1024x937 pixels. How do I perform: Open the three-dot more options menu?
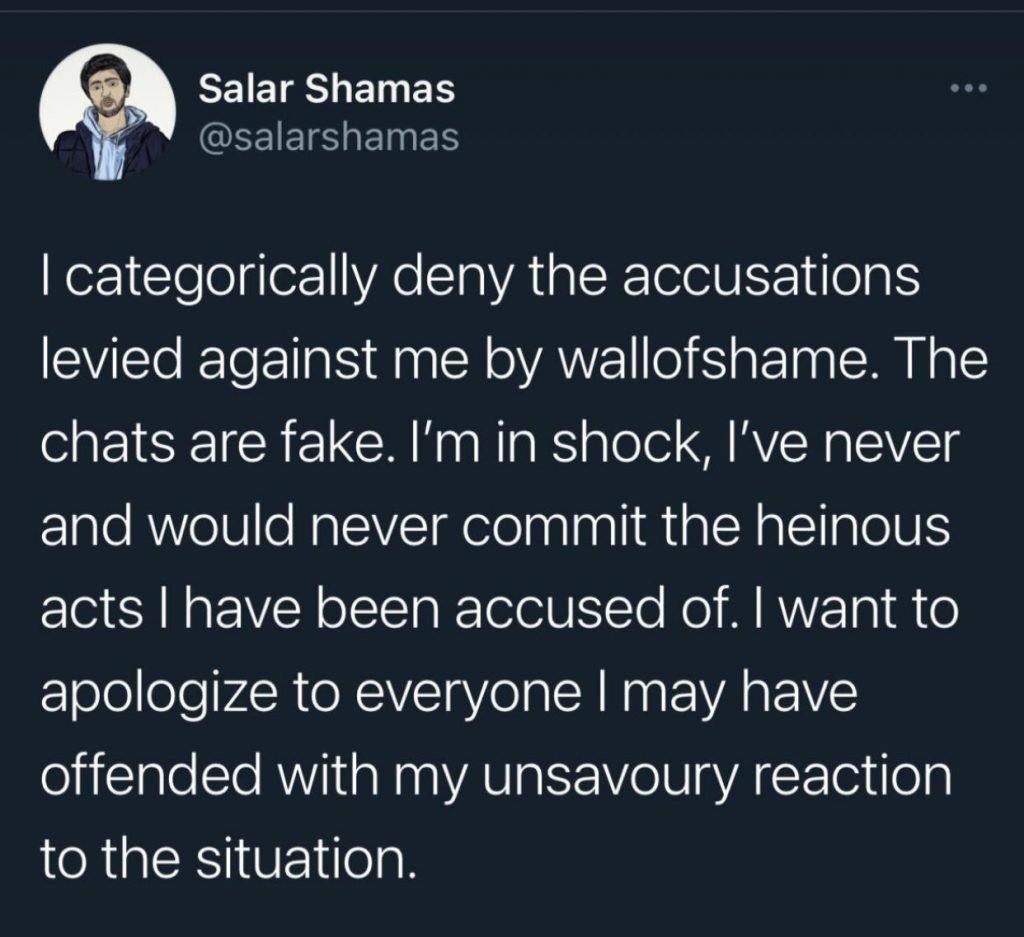pos(969,91)
